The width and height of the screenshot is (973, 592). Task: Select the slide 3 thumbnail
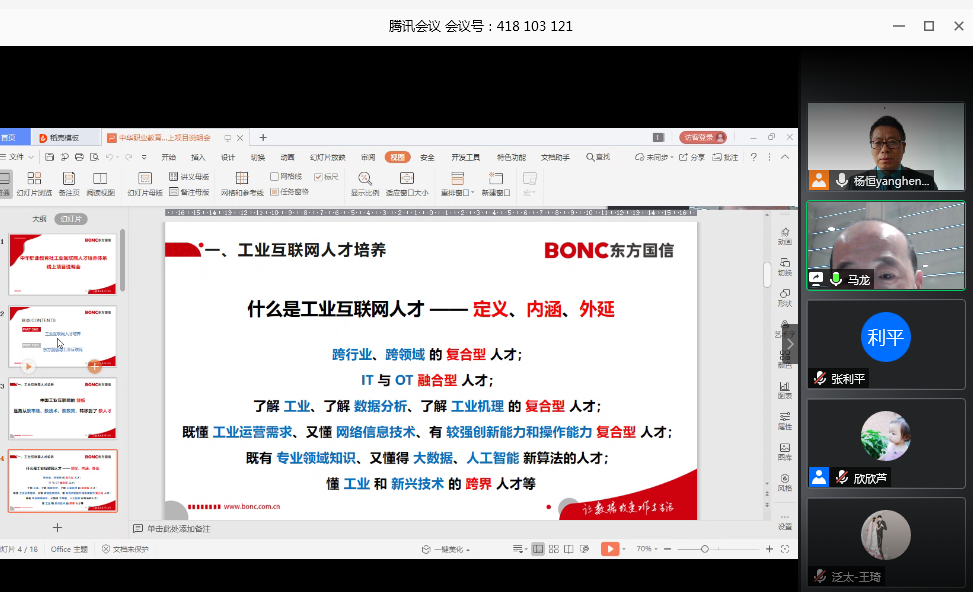pos(63,408)
